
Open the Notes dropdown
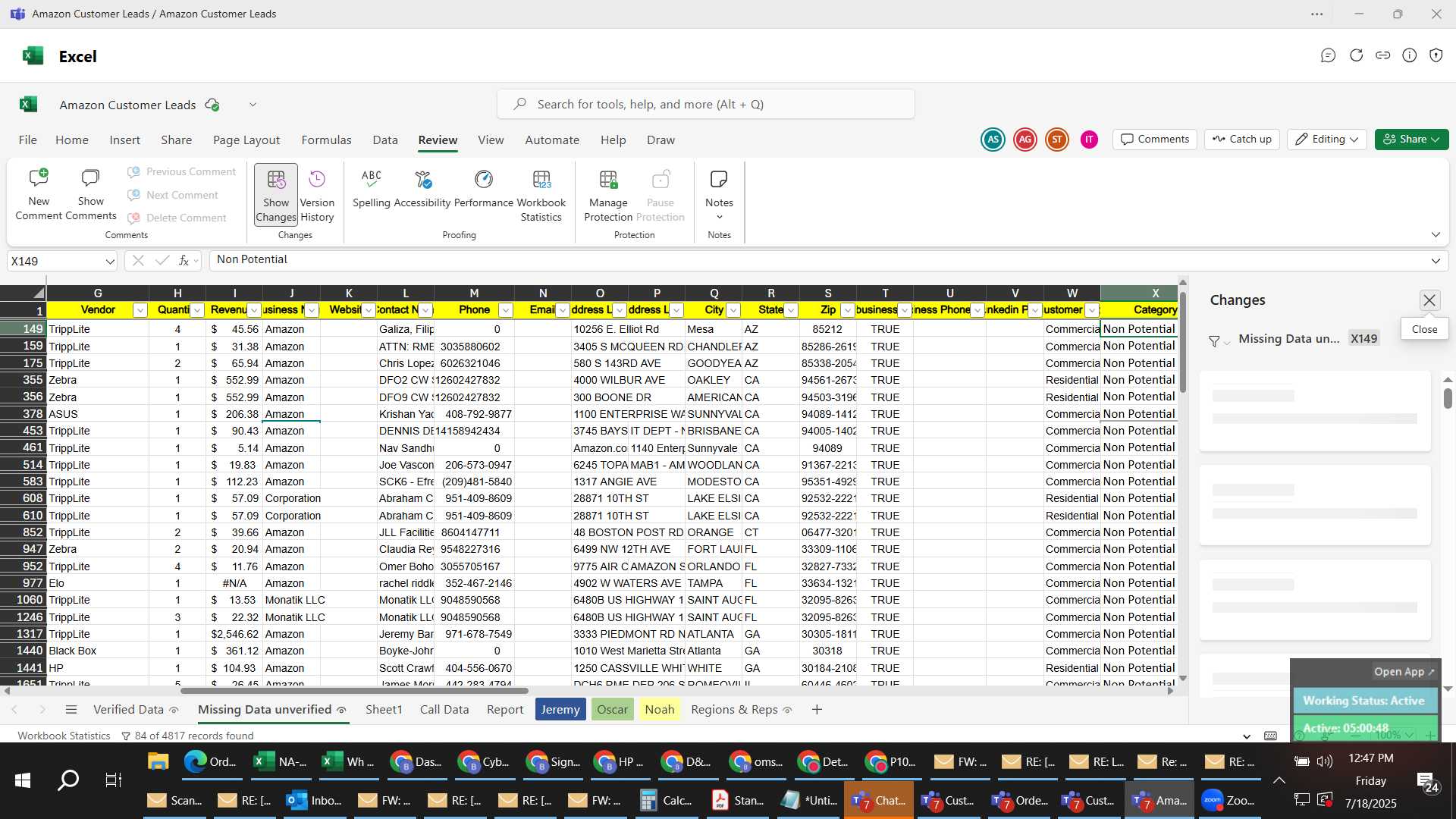coord(719,195)
